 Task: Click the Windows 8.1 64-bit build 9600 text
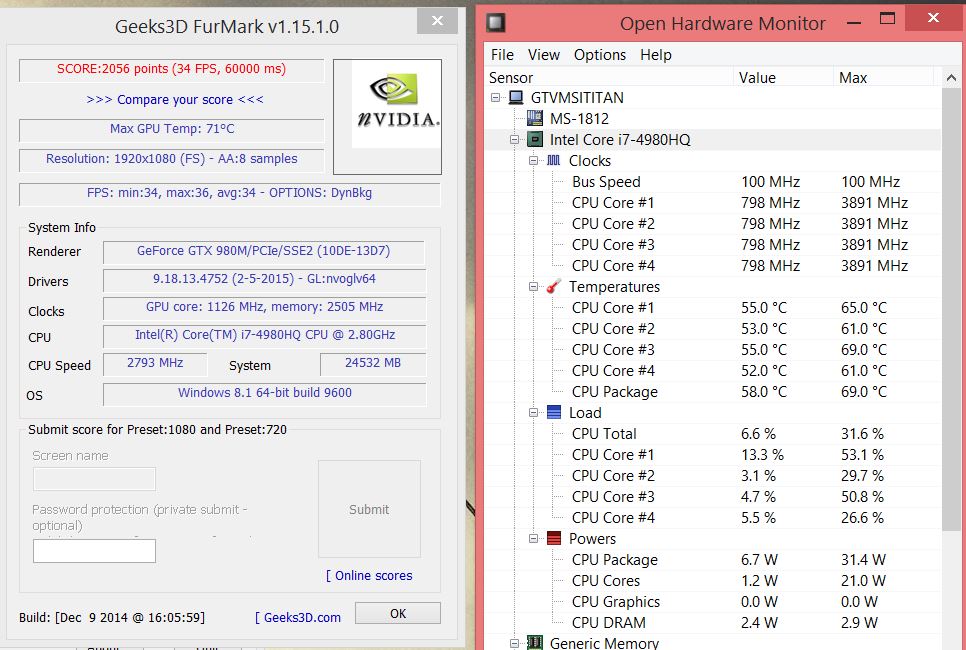point(265,392)
